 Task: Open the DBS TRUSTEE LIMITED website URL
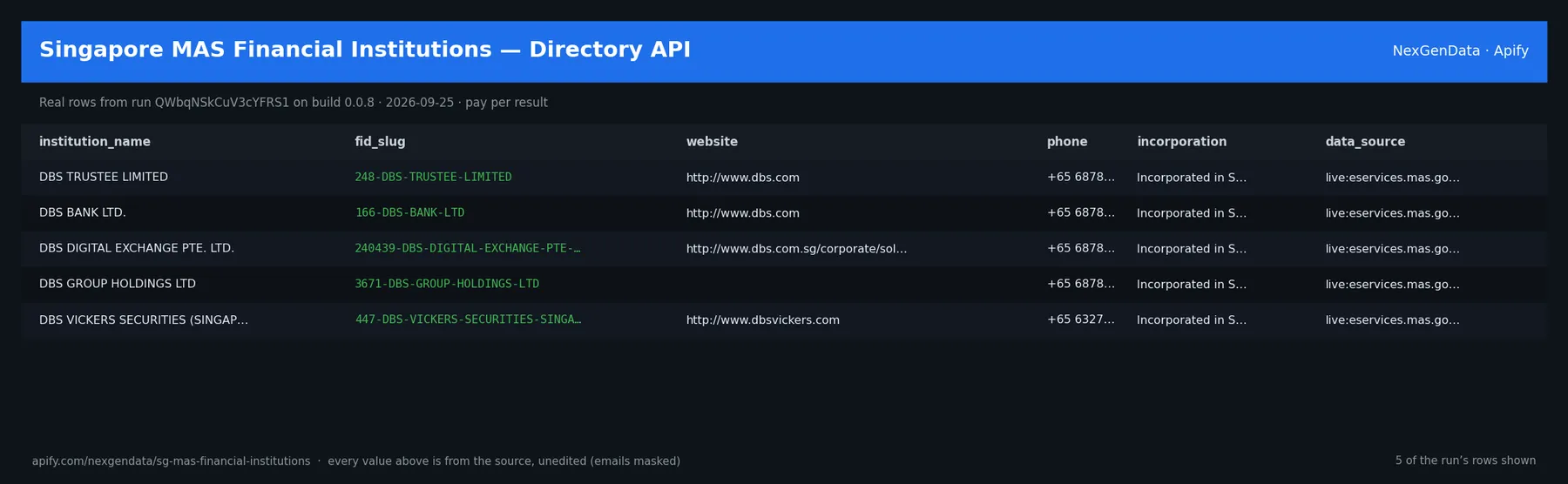(x=743, y=178)
